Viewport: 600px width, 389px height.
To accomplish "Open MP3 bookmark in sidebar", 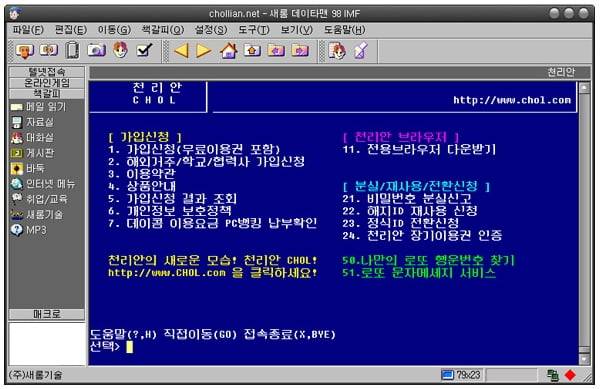I will tap(29, 230).
